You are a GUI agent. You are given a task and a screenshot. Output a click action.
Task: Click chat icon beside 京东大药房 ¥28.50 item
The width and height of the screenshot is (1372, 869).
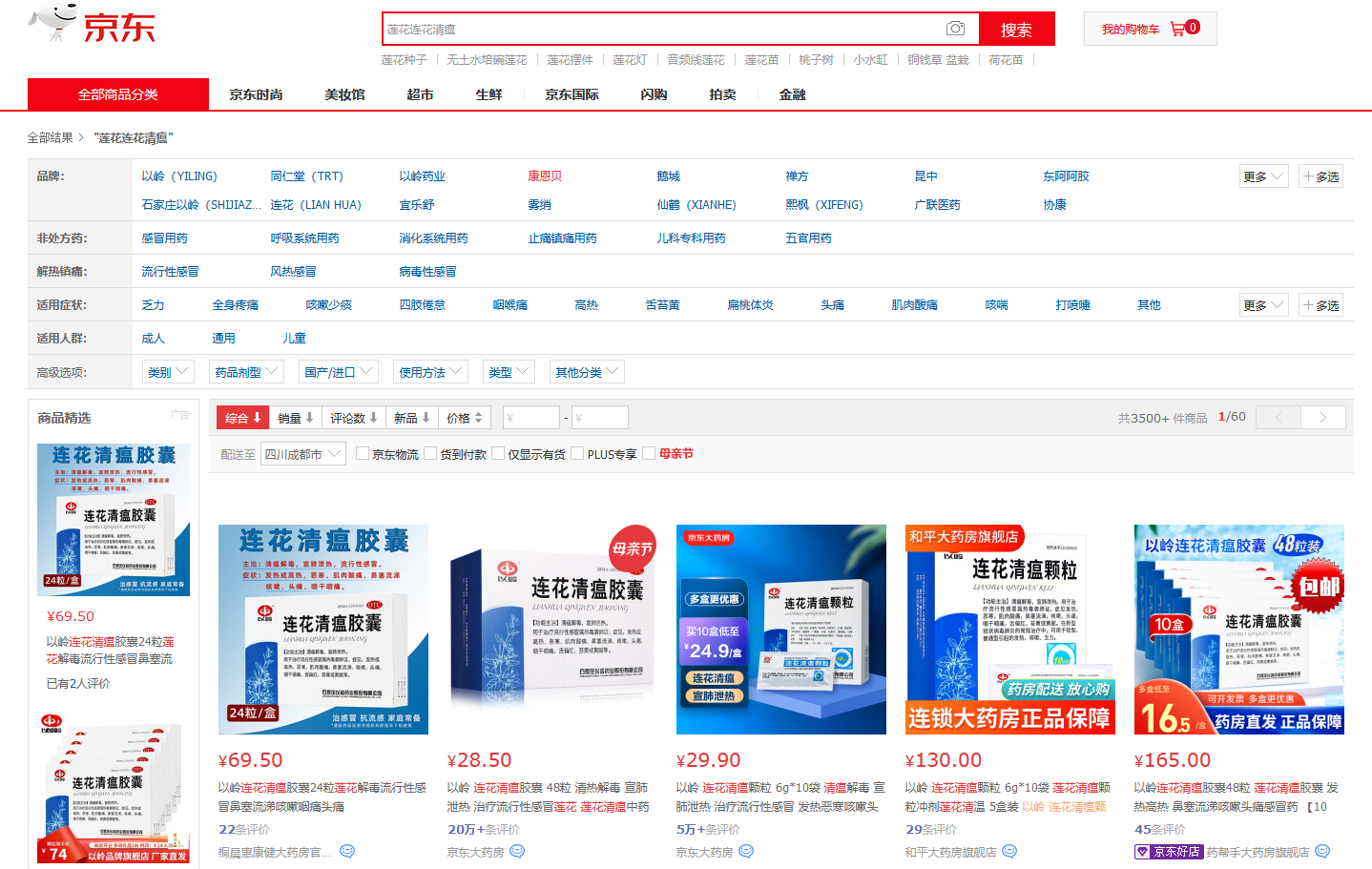[x=517, y=852]
